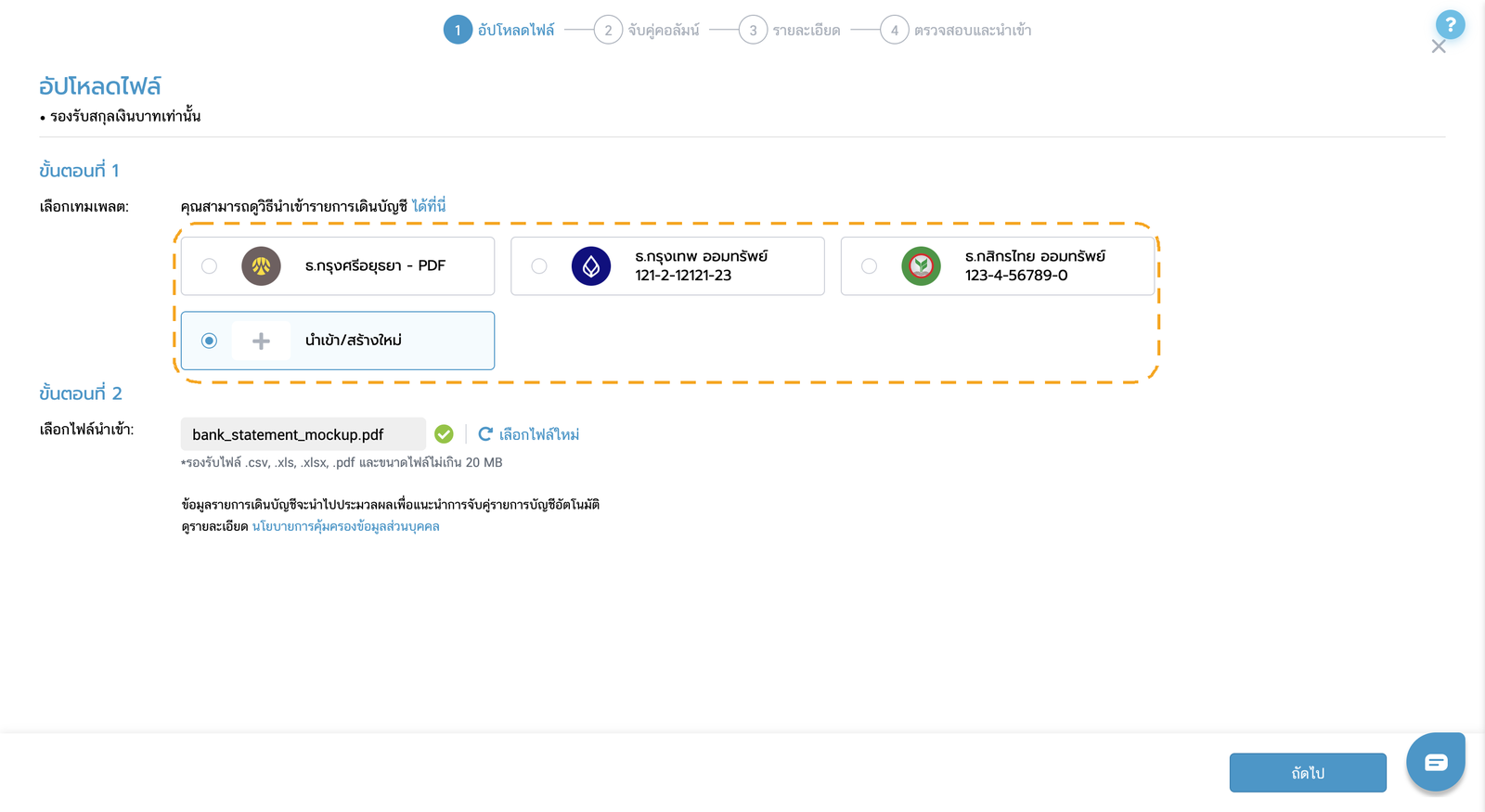The image size is (1485, 812).
Task: Go to step 2 จับคู่คอลัมน์
Action: pos(647,30)
